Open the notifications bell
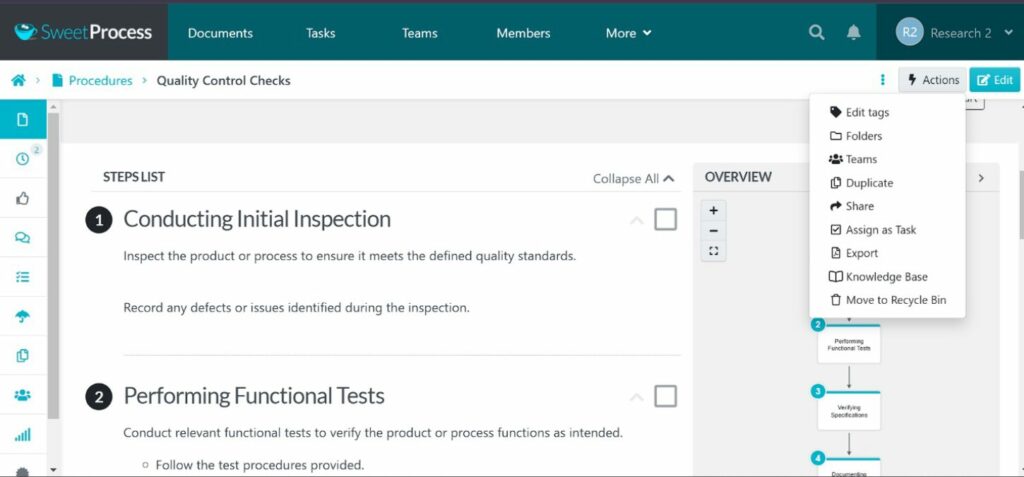Screen dimensions: 1024x477 [853, 33]
